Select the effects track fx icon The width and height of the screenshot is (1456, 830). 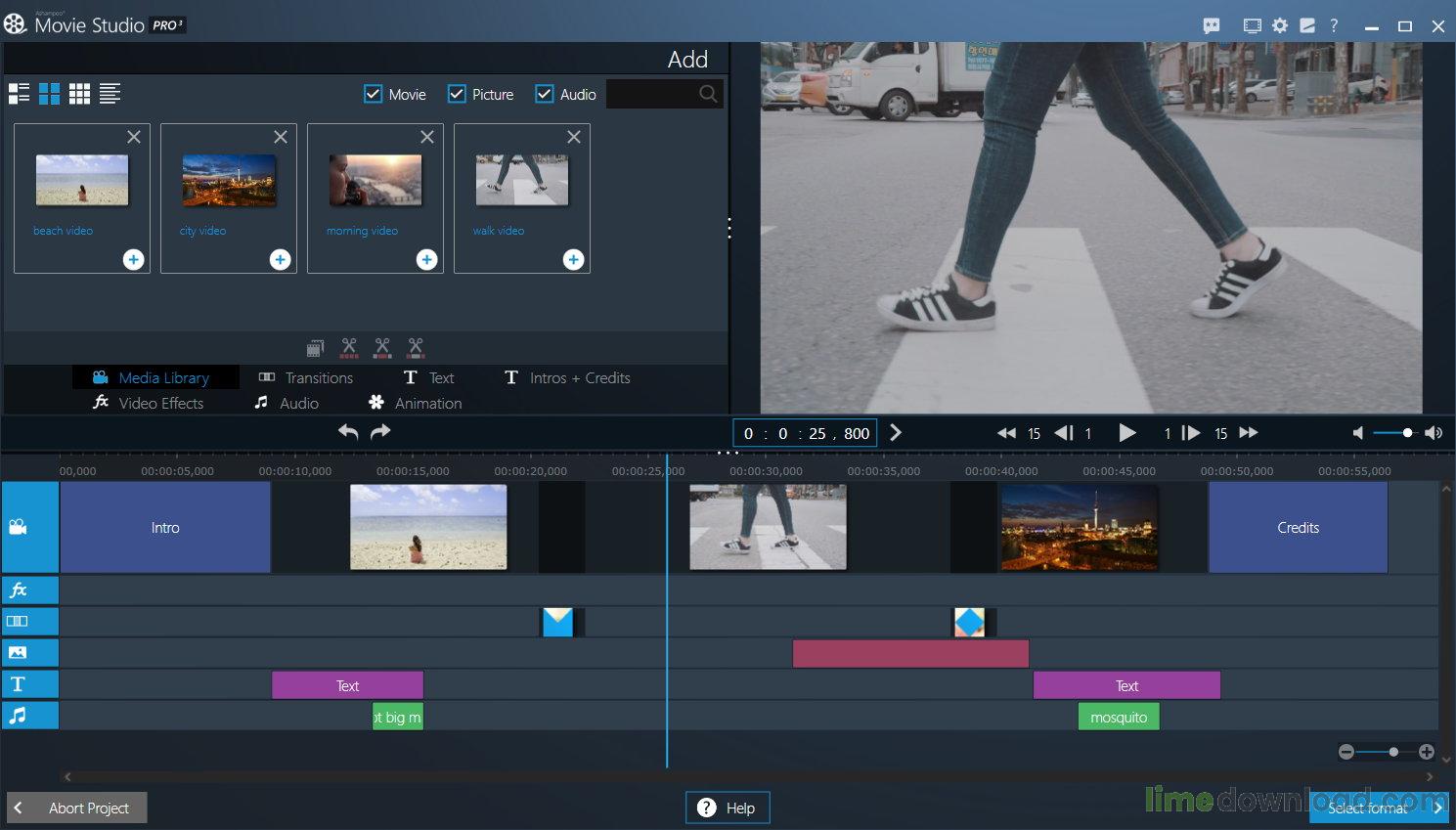[x=29, y=590]
